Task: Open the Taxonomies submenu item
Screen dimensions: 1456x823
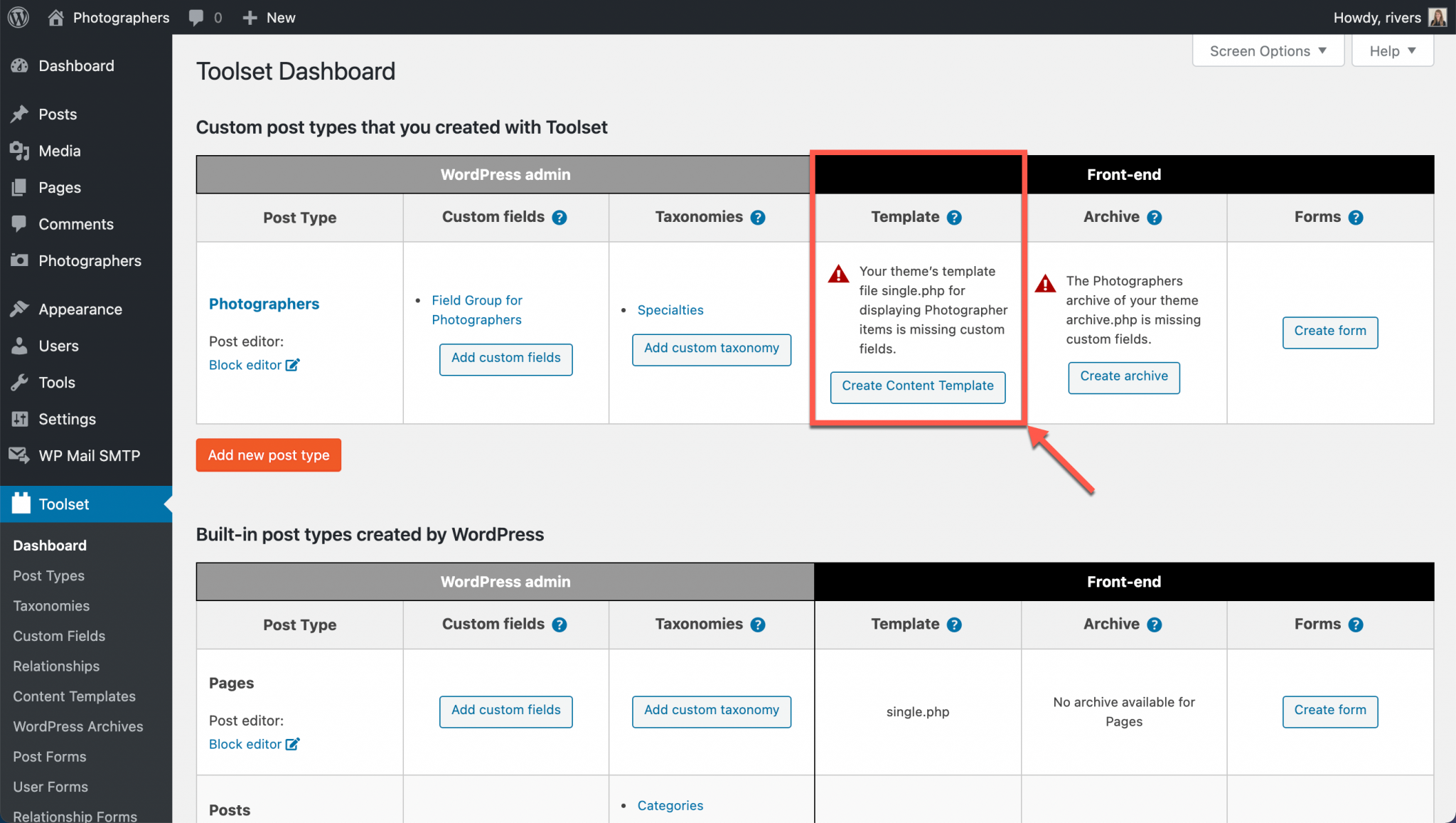Action: coord(51,606)
